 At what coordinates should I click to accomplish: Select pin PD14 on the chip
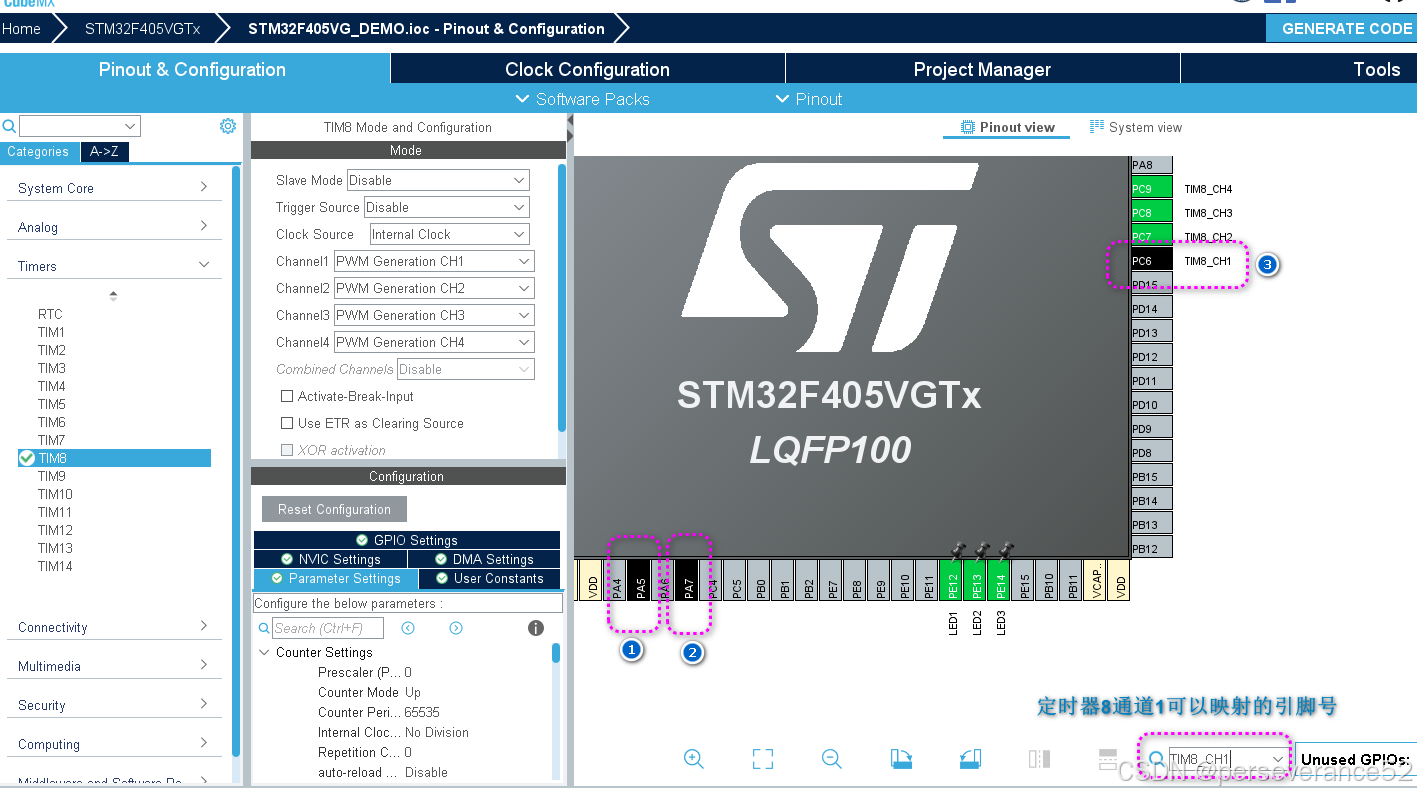1151,308
